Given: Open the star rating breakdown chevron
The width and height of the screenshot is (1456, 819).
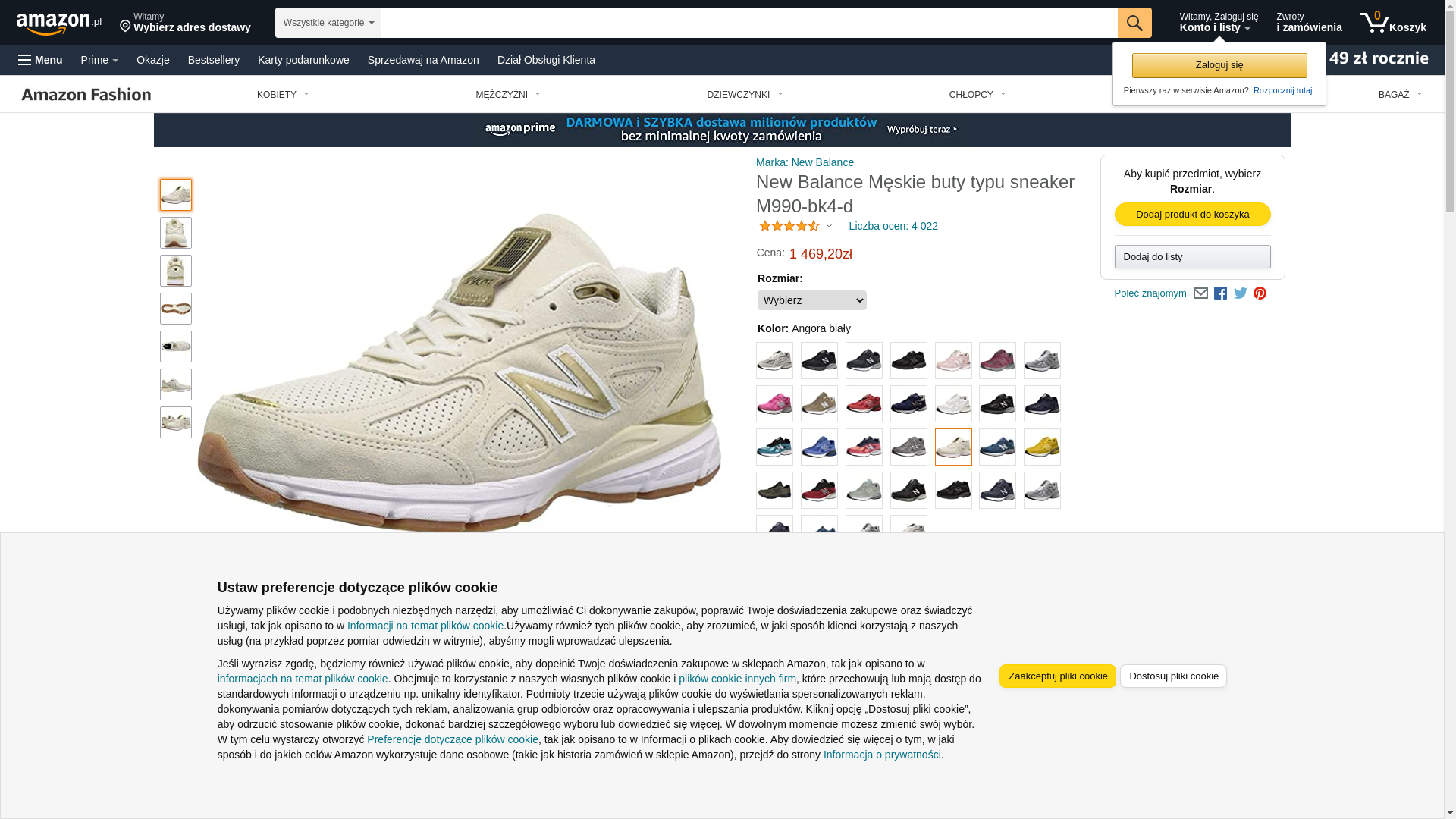Looking at the screenshot, I should (829, 226).
